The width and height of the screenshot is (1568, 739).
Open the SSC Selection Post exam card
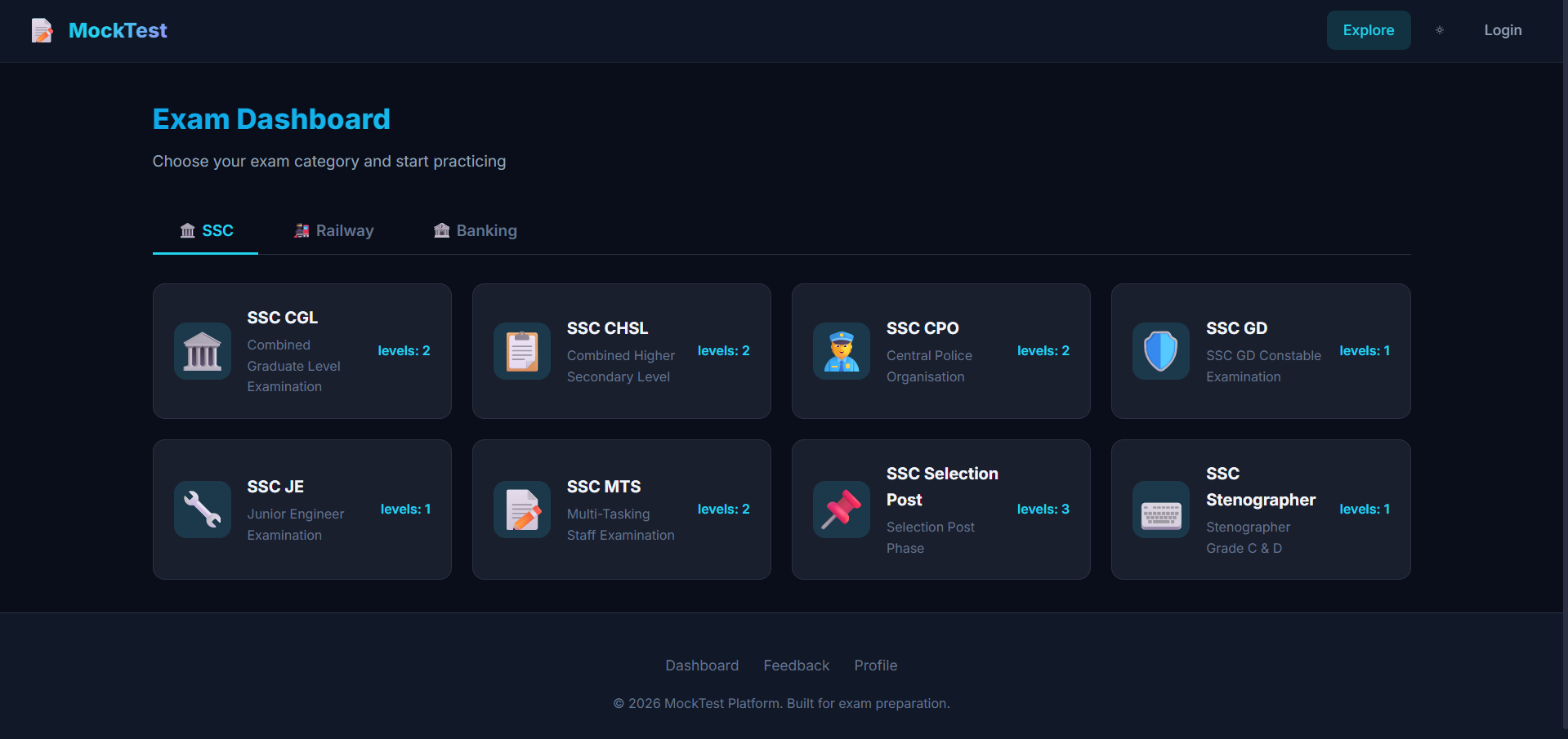point(940,509)
